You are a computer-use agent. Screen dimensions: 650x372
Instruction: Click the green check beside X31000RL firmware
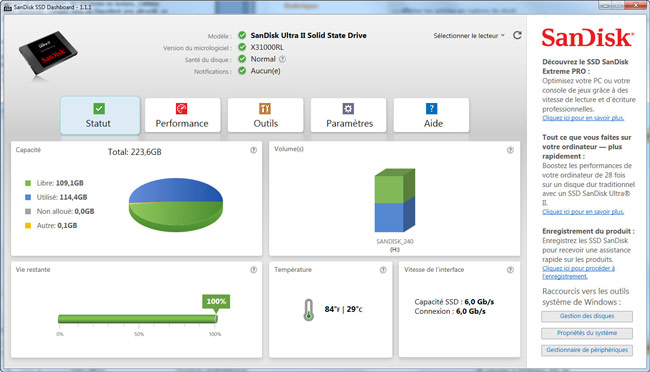(x=242, y=47)
